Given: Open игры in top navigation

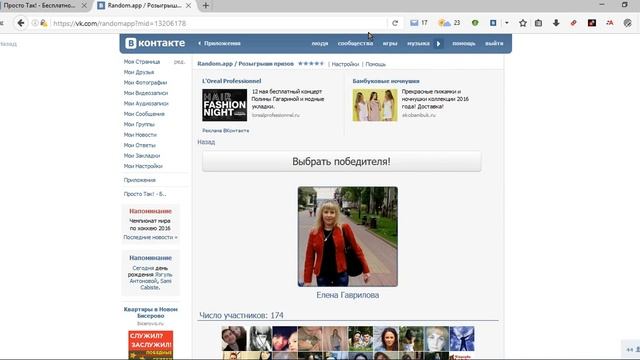Looking at the screenshot, I should (390, 43).
